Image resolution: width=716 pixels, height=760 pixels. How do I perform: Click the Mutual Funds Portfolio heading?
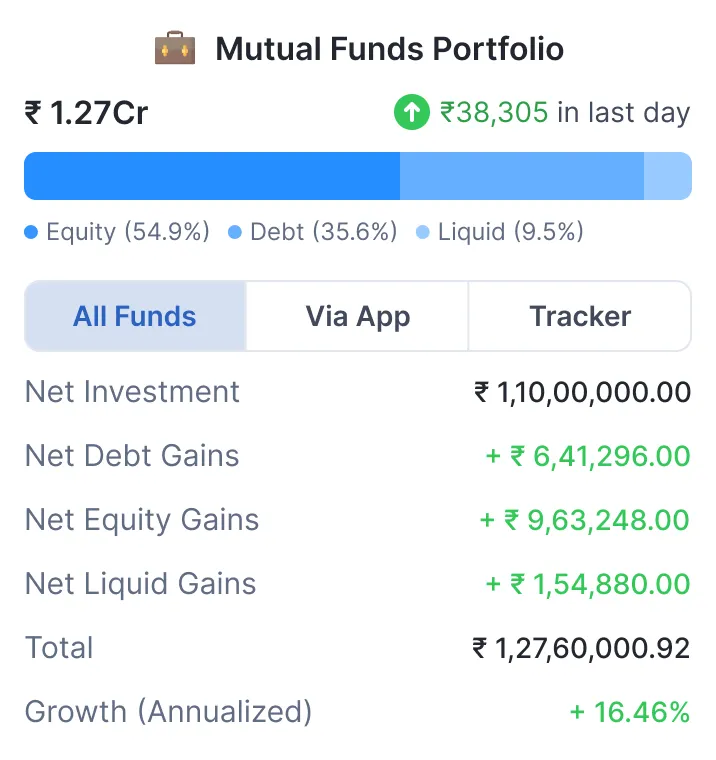[389, 48]
